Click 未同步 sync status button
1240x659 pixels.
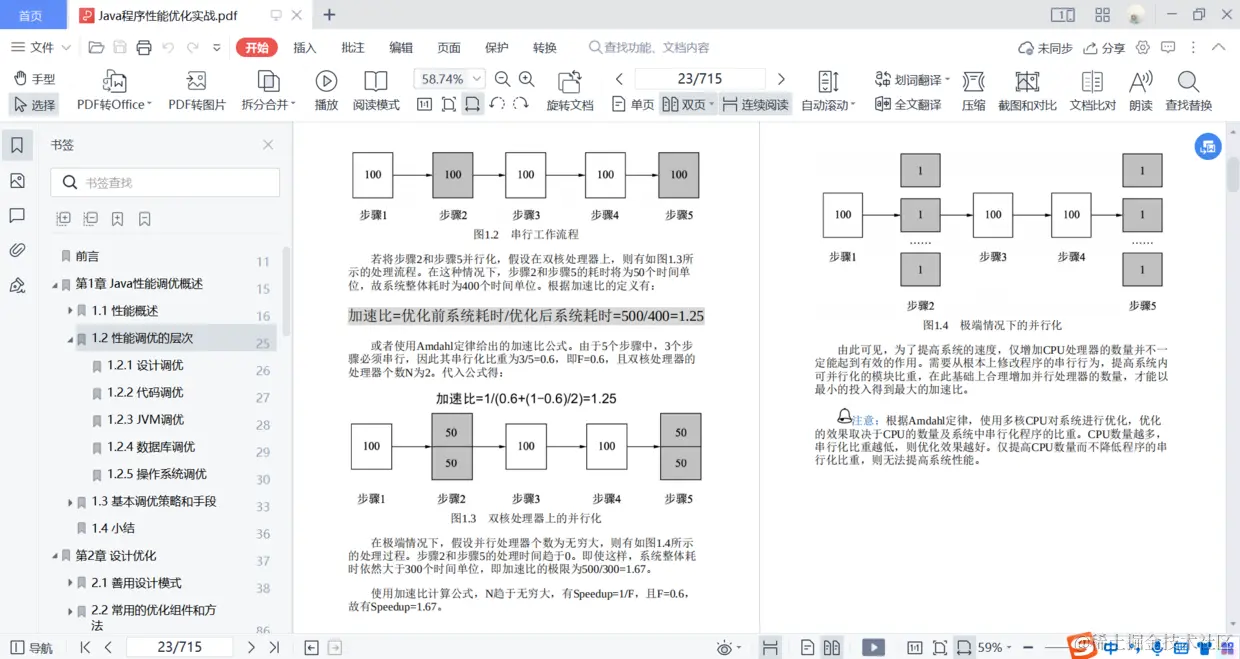pos(1045,48)
